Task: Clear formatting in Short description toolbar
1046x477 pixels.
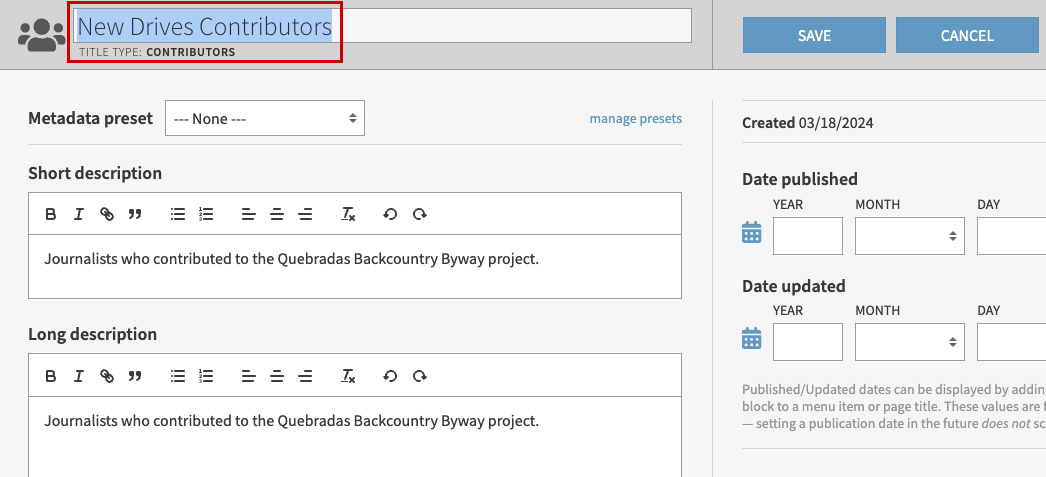Action: pyautogui.click(x=348, y=214)
